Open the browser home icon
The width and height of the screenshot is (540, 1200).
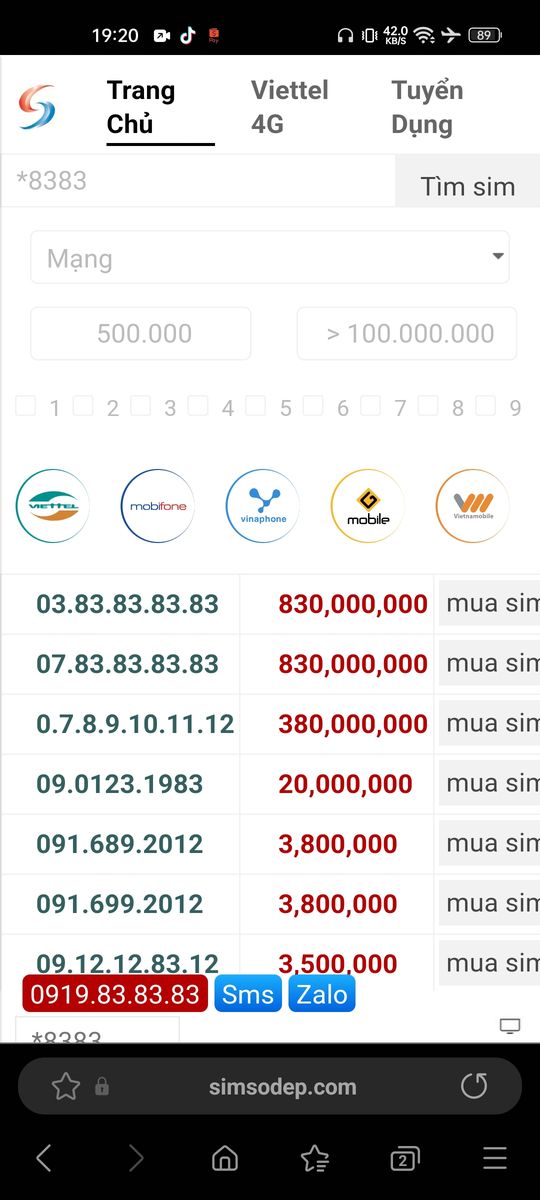[x=225, y=1158]
